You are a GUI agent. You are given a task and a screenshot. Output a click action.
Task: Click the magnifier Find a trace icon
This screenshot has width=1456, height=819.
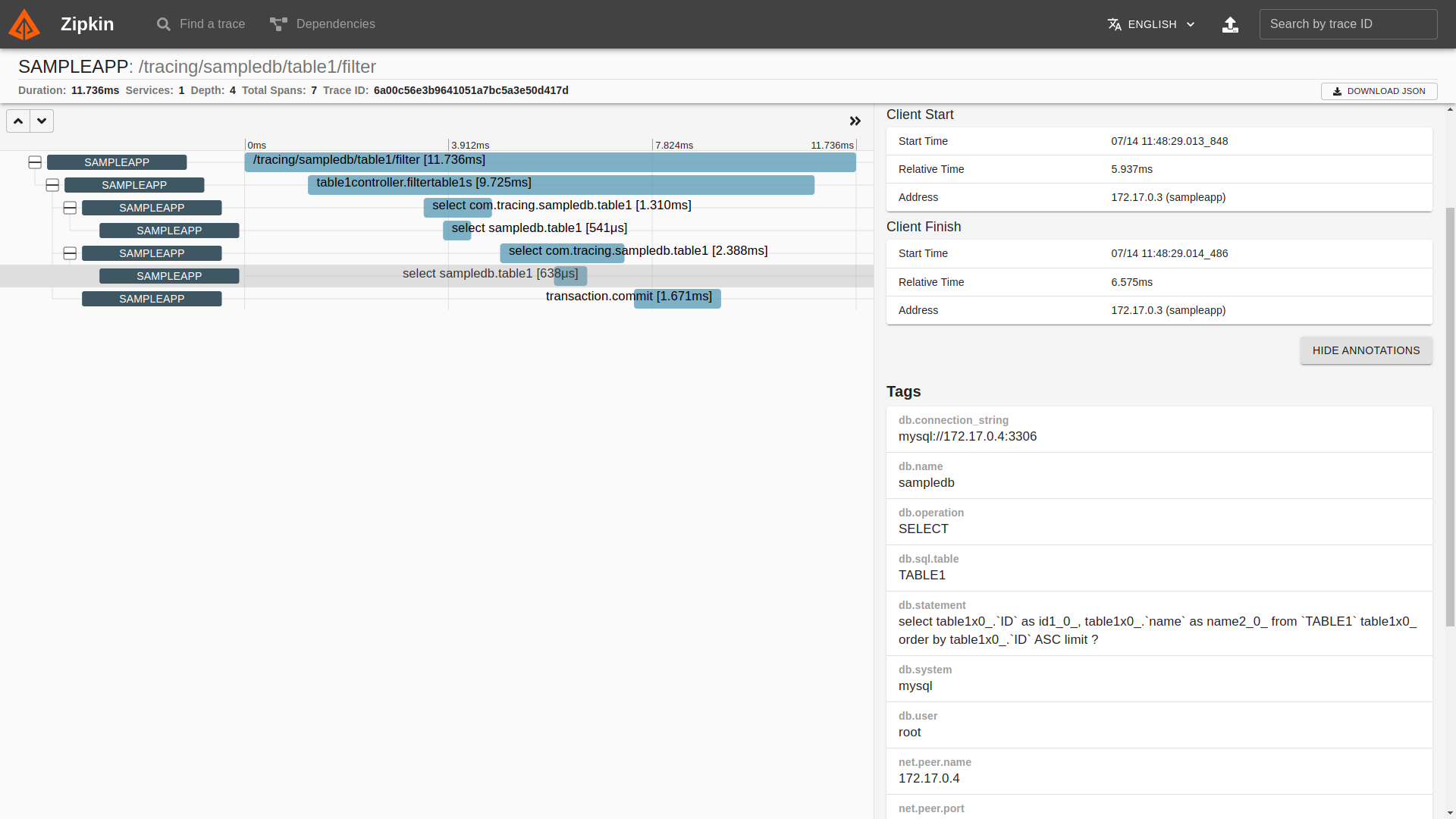coord(163,24)
